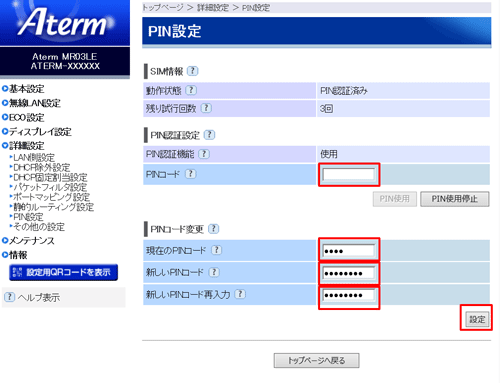The height and width of the screenshot is (383, 500).
Task: Select the PIN認証済み status text
Action: click(x=344, y=91)
